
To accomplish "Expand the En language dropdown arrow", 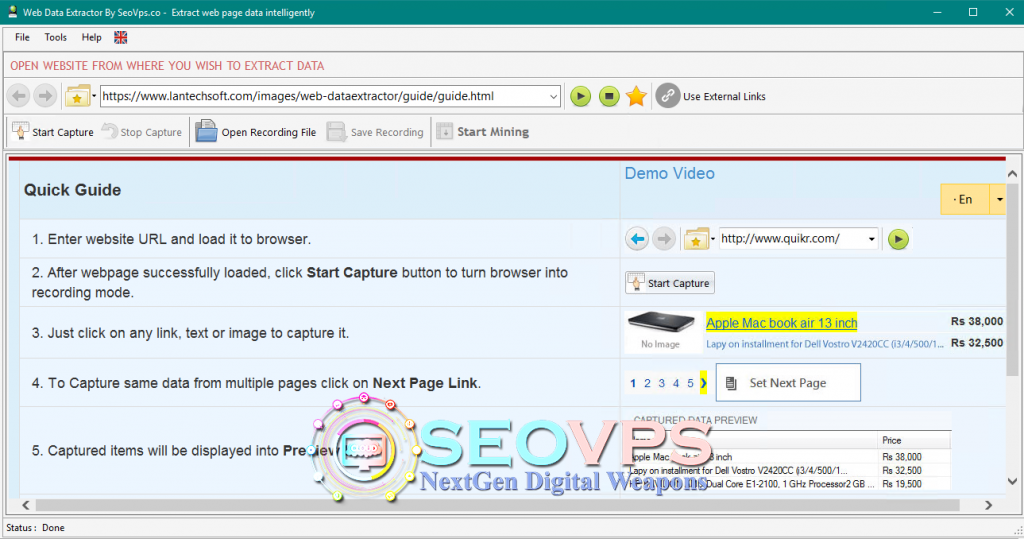I will point(999,199).
